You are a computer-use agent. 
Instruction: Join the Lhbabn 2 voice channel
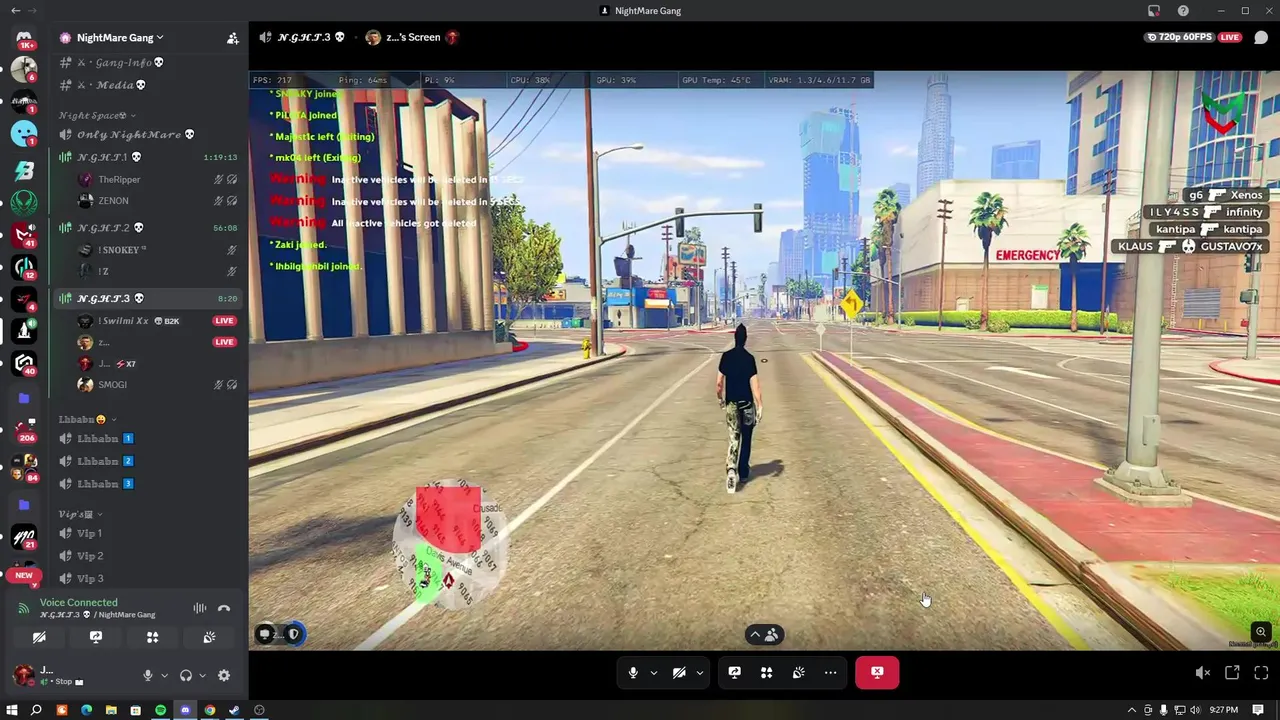click(x=98, y=461)
